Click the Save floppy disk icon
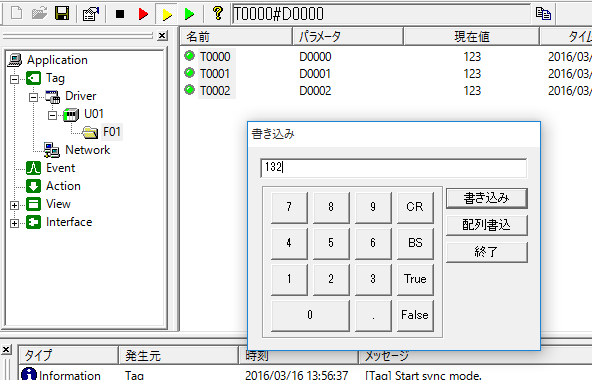Image resolution: width=592 pixels, height=380 pixels. tap(62, 14)
